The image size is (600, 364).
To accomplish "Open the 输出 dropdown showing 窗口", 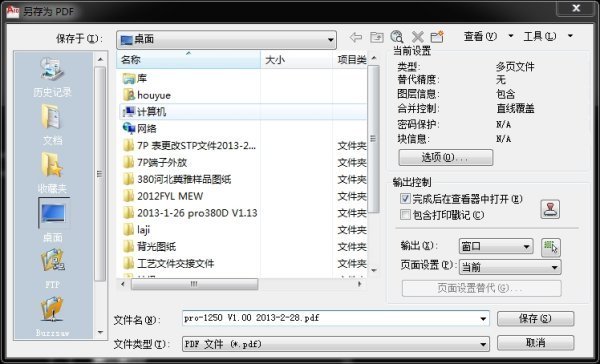I will (496, 246).
